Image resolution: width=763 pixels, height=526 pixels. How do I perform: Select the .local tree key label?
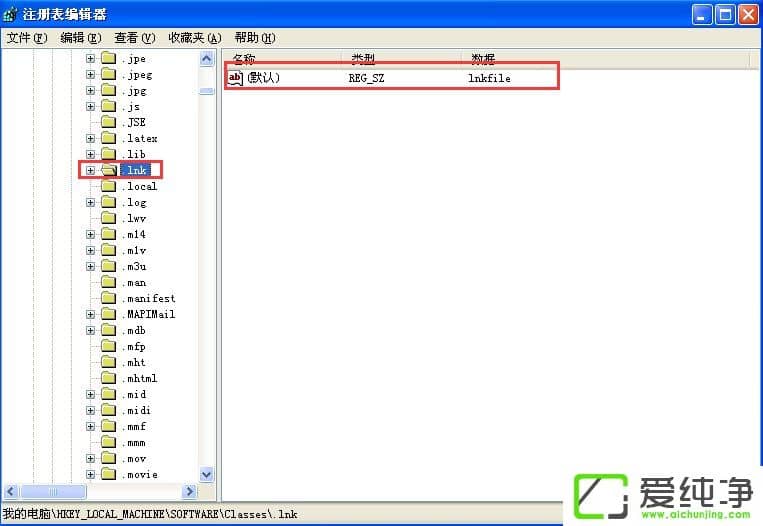pyautogui.click(x=140, y=186)
